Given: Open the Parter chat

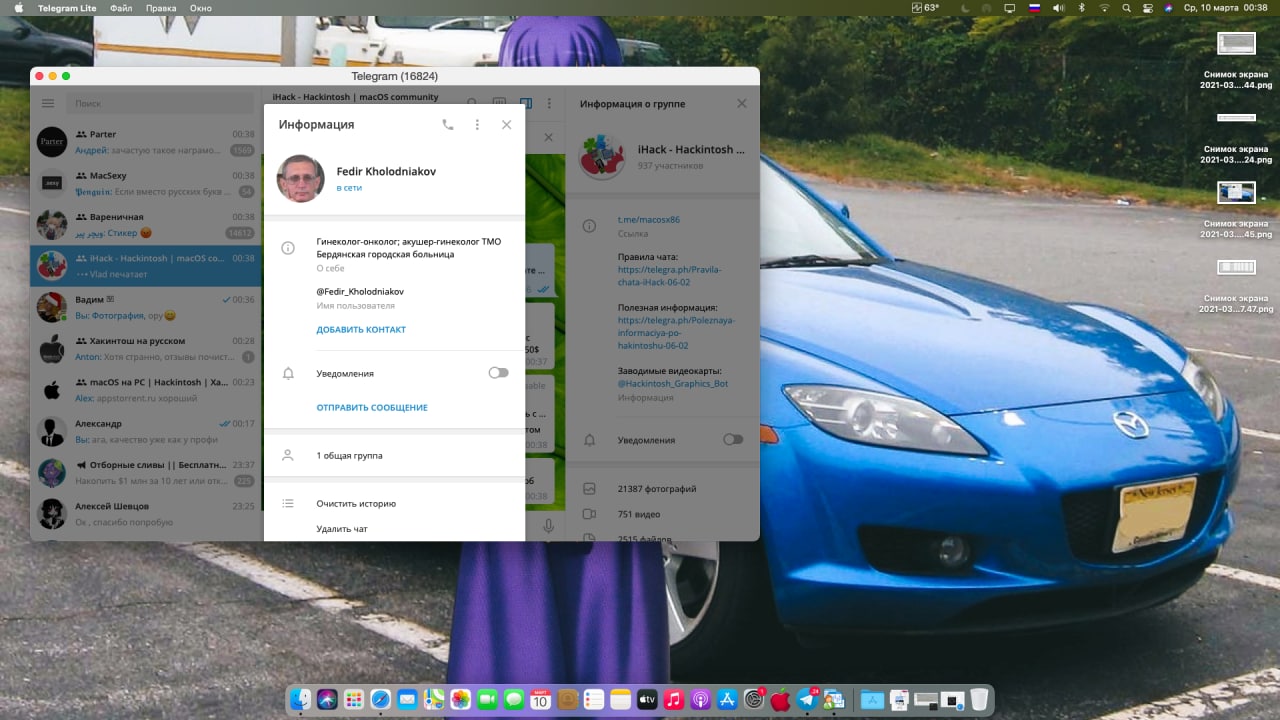Looking at the screenshot, I should 146,142.
